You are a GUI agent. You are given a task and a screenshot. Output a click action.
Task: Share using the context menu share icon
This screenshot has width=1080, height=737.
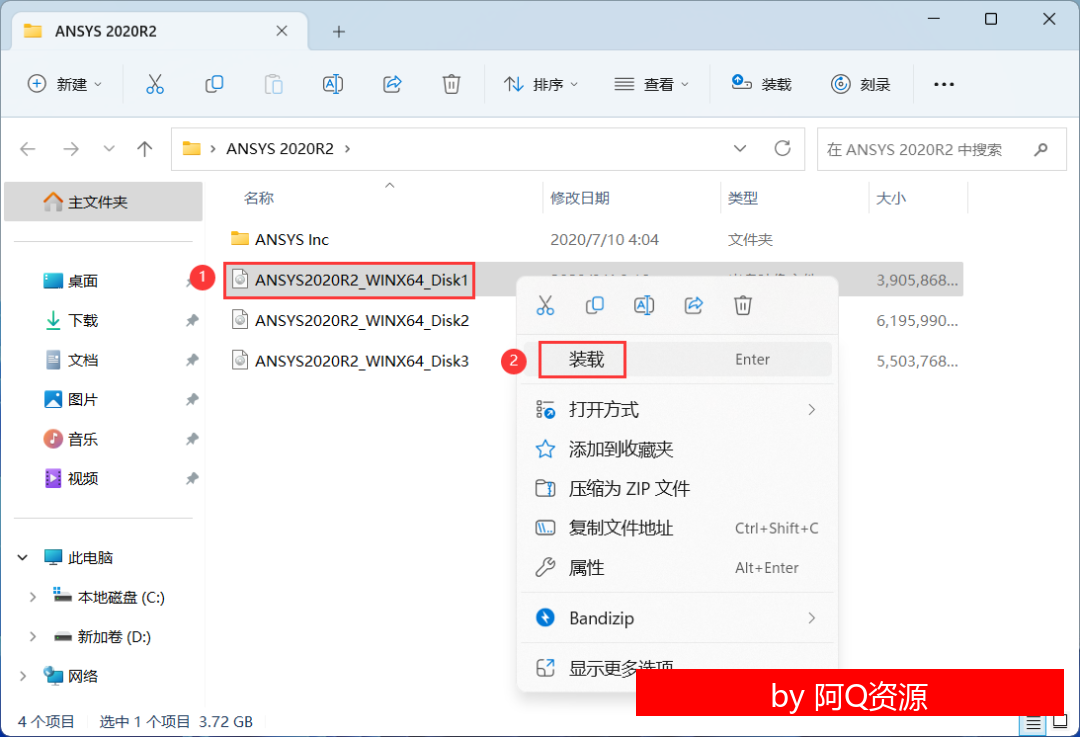(x=694, y=305)
